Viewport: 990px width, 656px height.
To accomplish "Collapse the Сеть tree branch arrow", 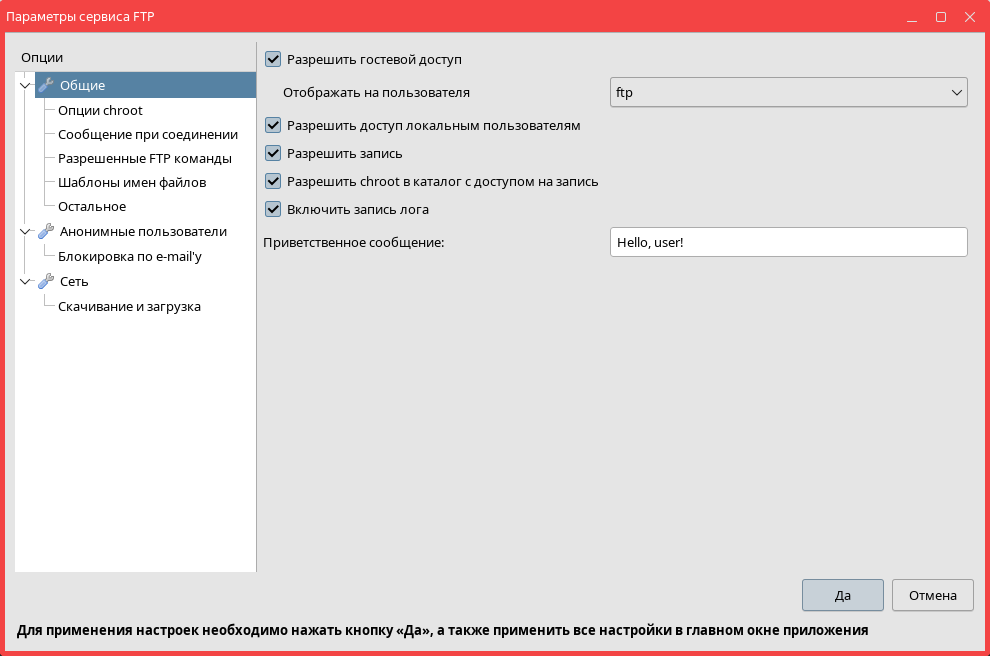I will pyautogui.click(x=25, y=282).
